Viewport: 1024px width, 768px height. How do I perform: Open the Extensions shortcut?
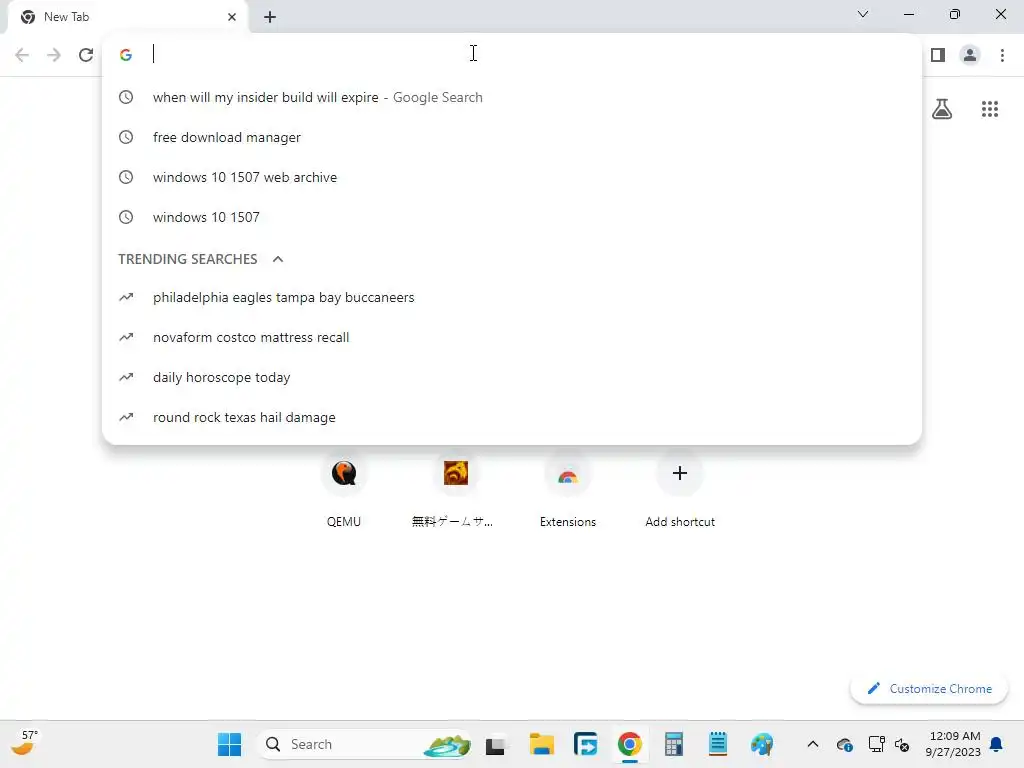click(568, 490)
